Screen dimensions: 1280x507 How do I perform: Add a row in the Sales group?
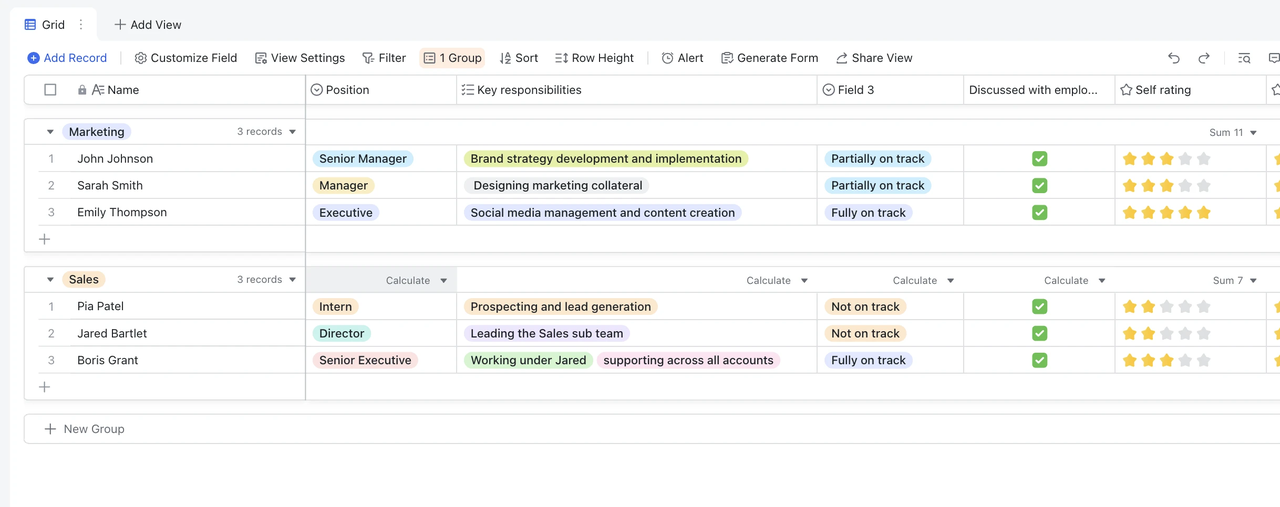pyautogui.click(x=44, y=387)
